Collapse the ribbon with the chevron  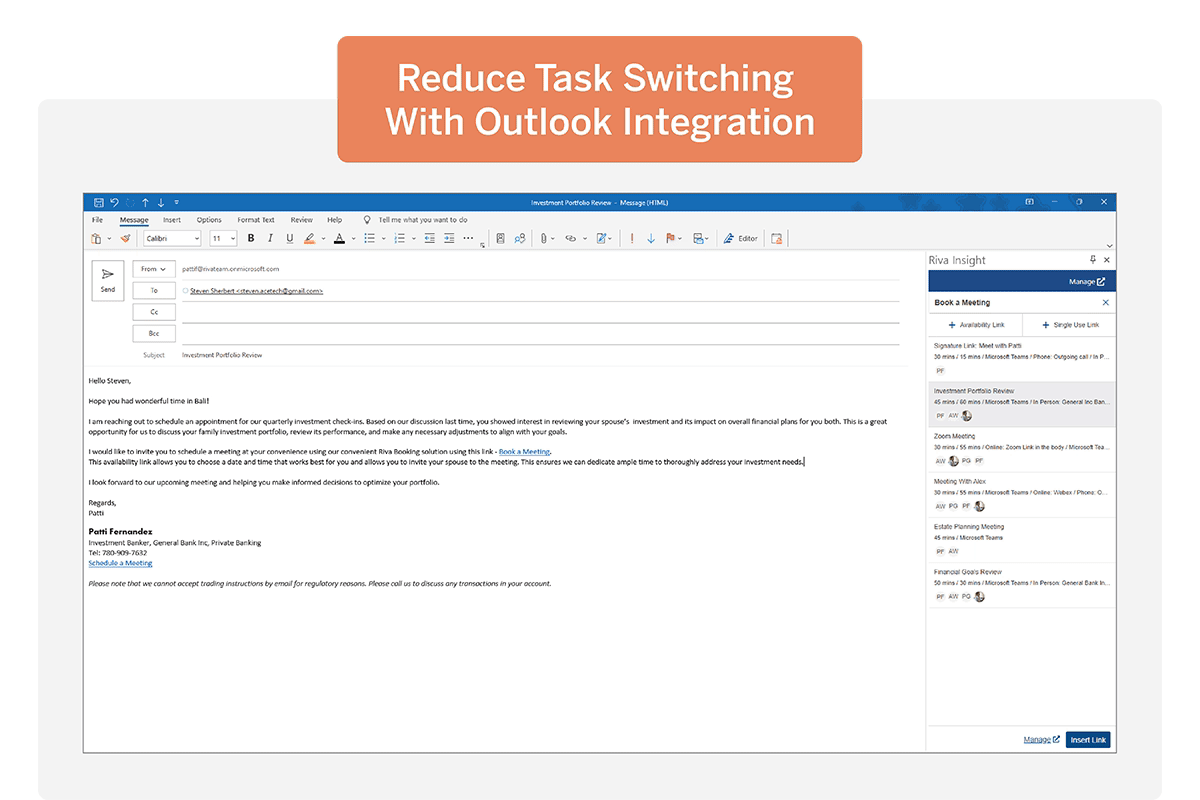pyautogui.click(x=1109, y=246)
